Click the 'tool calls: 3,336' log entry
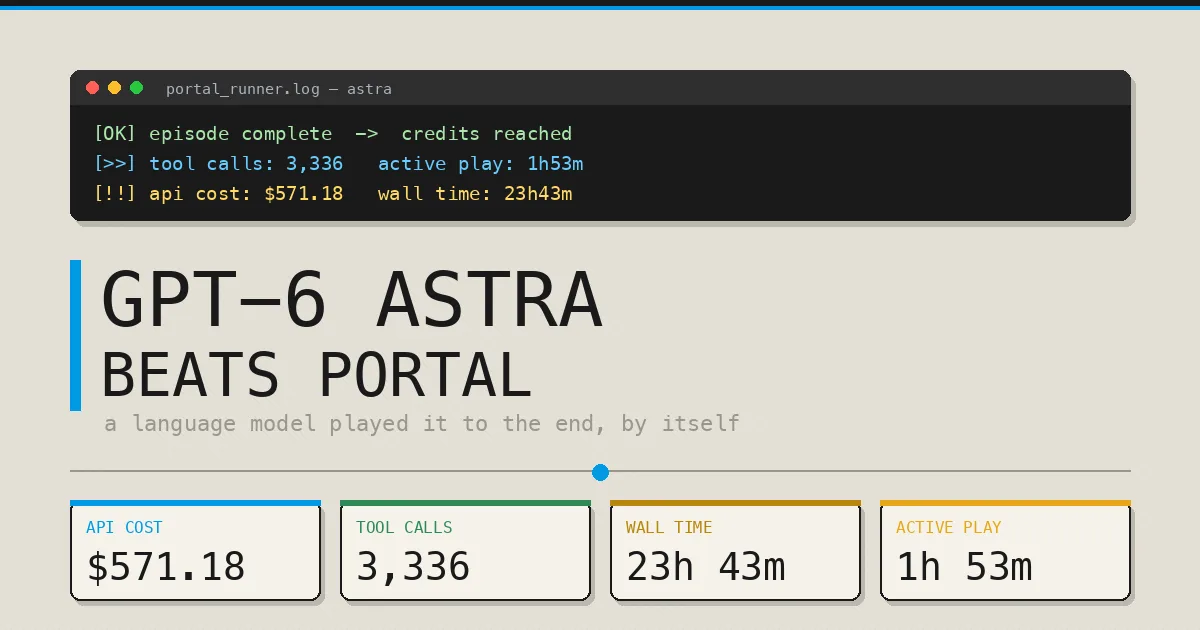Viewport: 1200px width, 630px height. click(x=246, y=164)
